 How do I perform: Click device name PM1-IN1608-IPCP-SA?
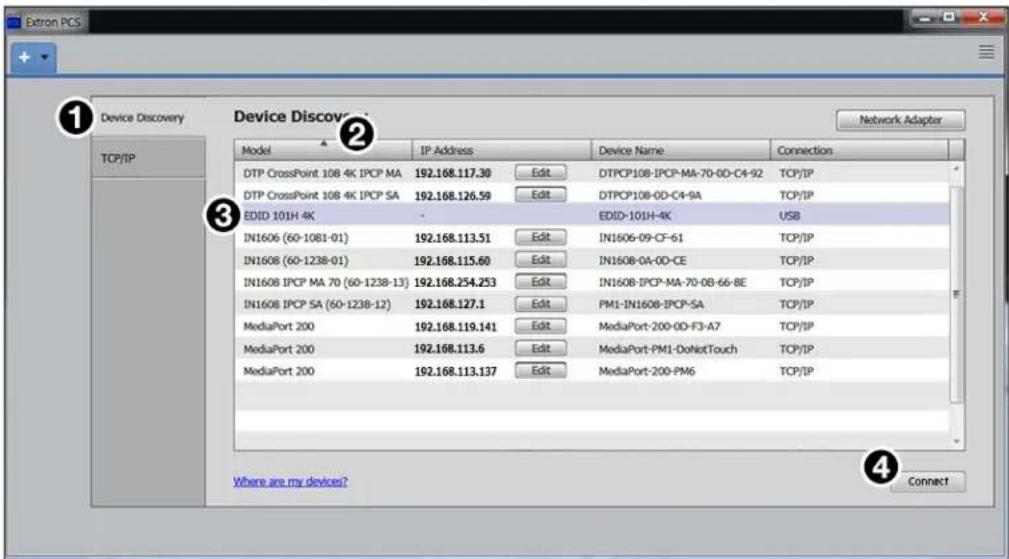651,304
